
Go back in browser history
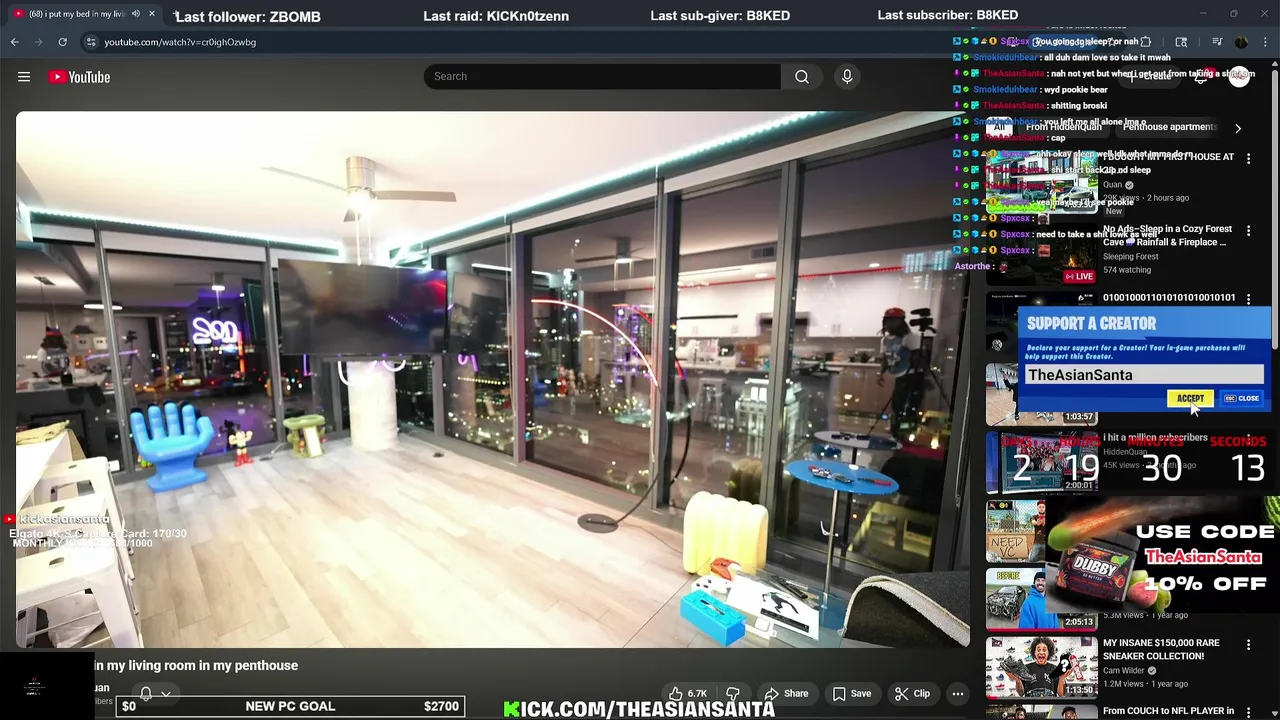(14, 42)
